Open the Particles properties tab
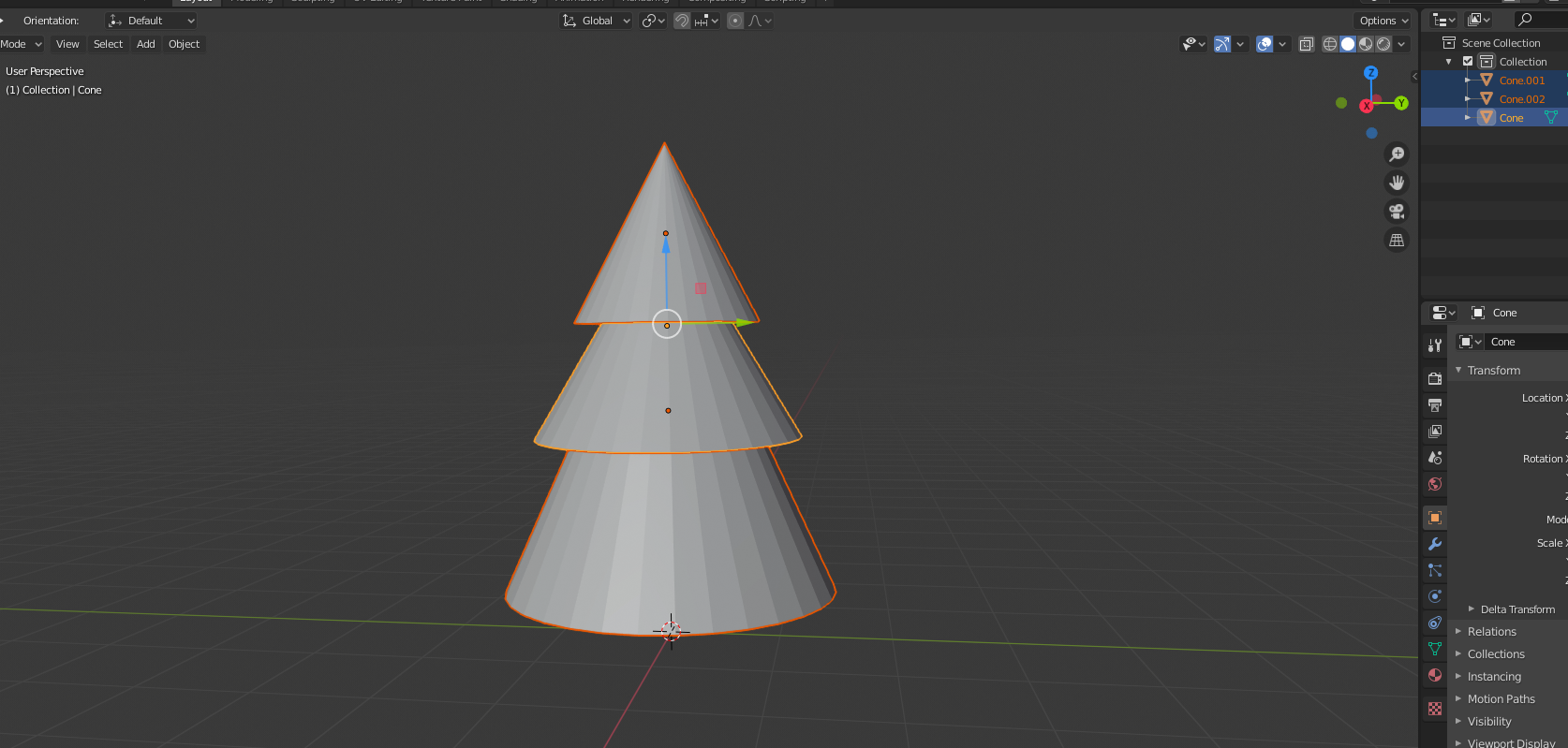Screen dimensions: 1568x748 click(x=1435, y=570)
